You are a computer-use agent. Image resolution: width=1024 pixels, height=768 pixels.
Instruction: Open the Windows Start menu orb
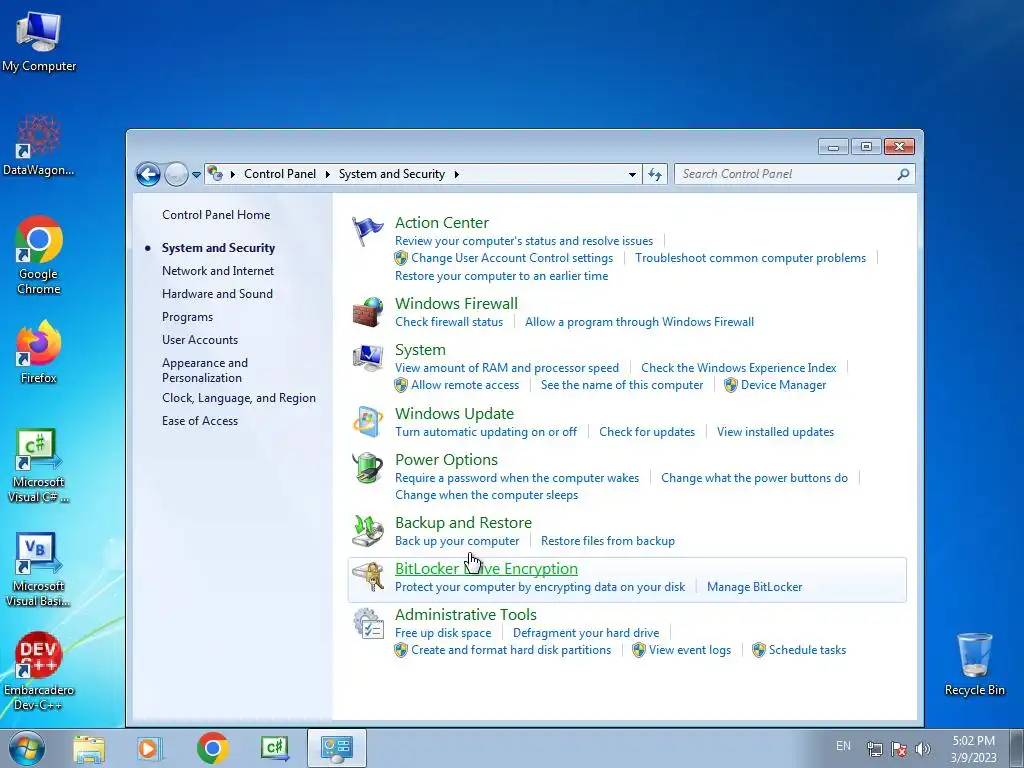[x=27, y=748]
